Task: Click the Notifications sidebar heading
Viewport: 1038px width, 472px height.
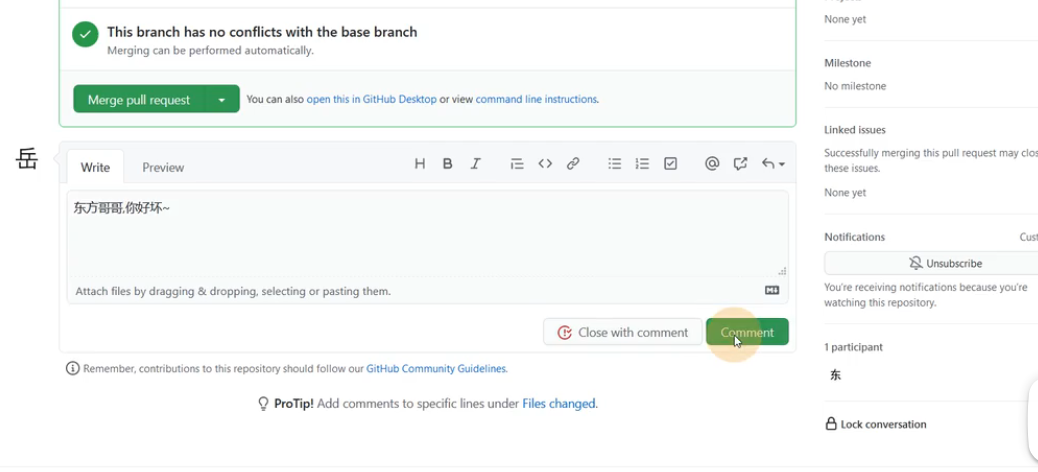Action: pos(855,237)
